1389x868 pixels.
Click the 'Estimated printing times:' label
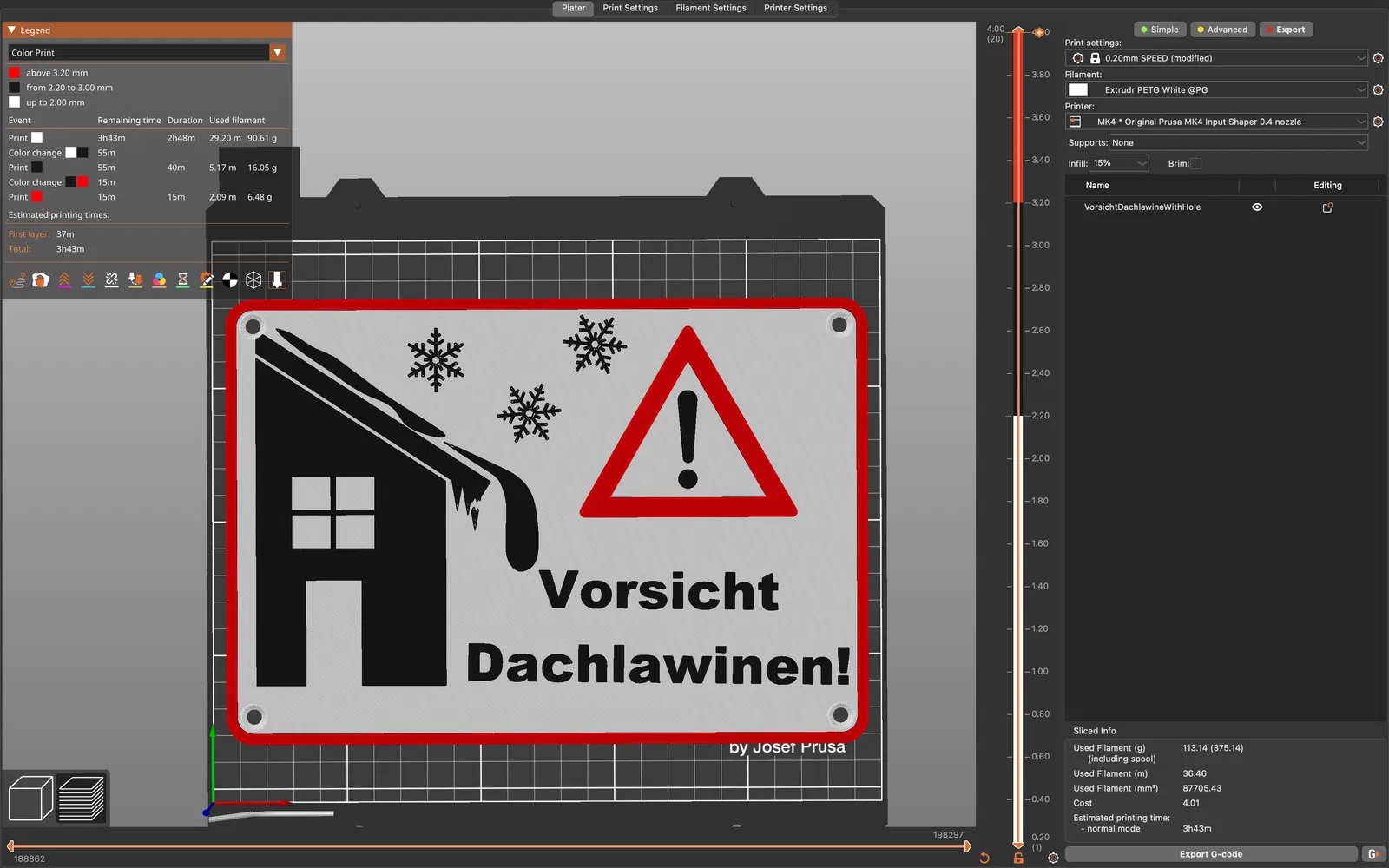pos(59,215)
